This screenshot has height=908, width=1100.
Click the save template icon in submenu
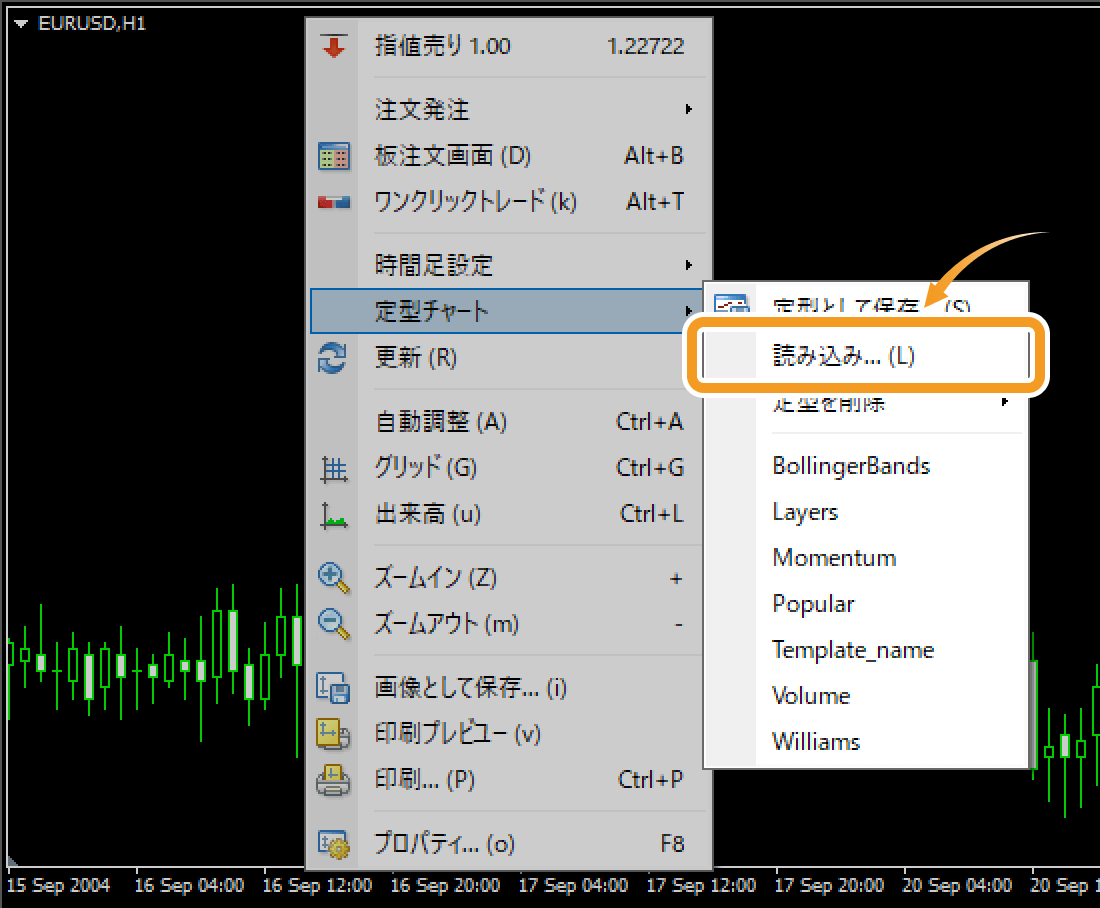click(732, 303)
